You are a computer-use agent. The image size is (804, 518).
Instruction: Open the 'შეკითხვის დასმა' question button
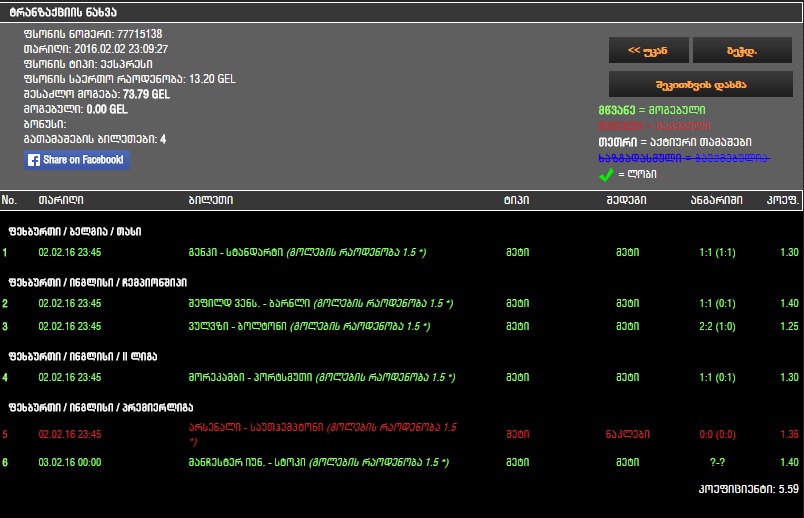click(700, 84)
